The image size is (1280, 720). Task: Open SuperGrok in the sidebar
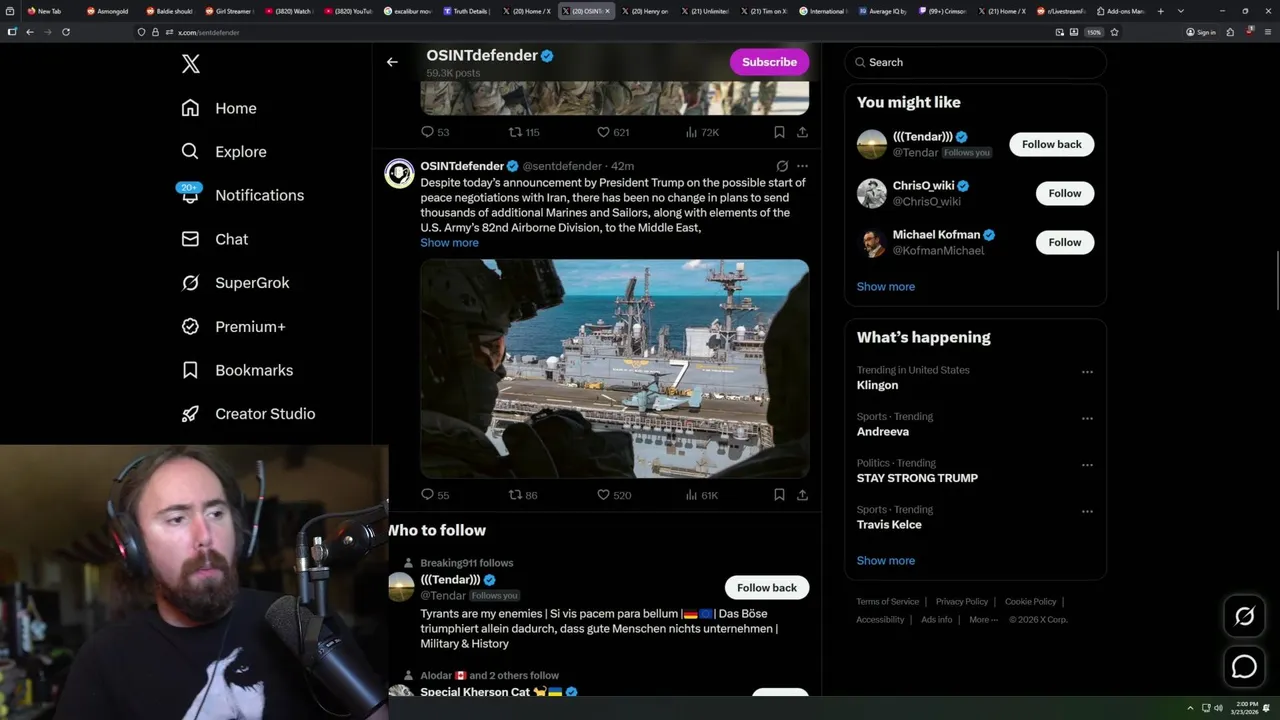pos(235,283)
